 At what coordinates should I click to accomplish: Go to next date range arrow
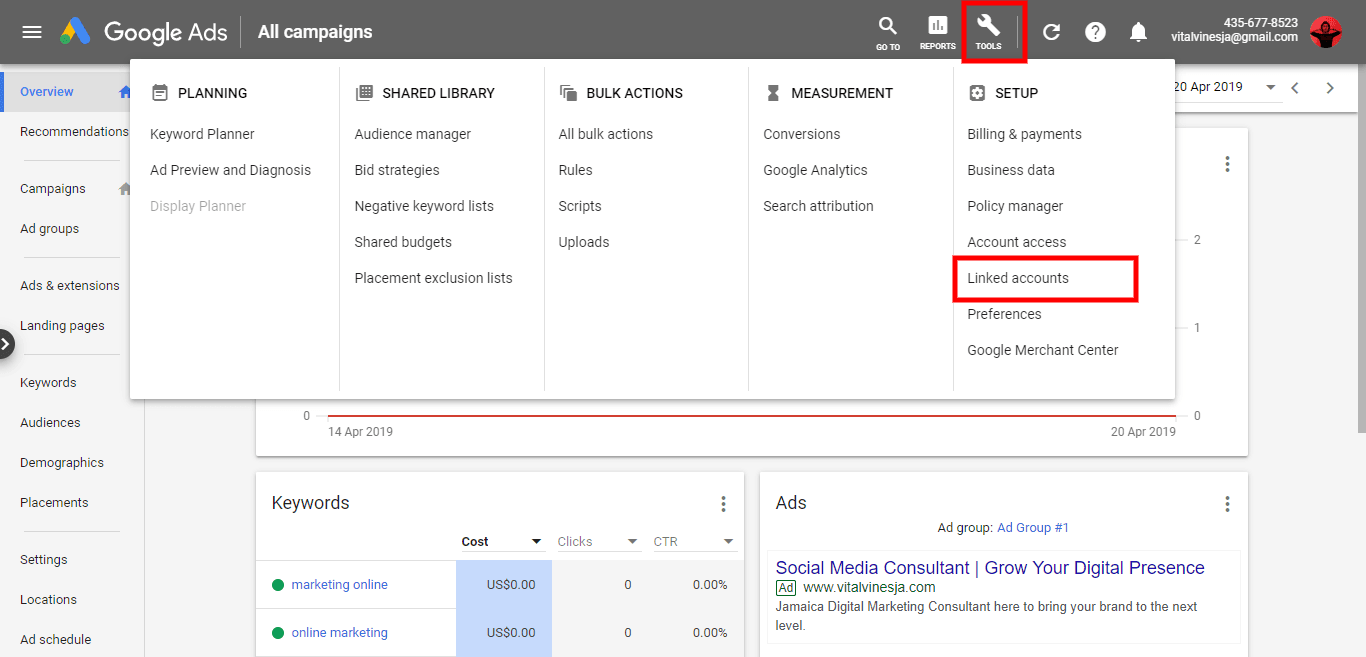click(x=1330, y=88)
